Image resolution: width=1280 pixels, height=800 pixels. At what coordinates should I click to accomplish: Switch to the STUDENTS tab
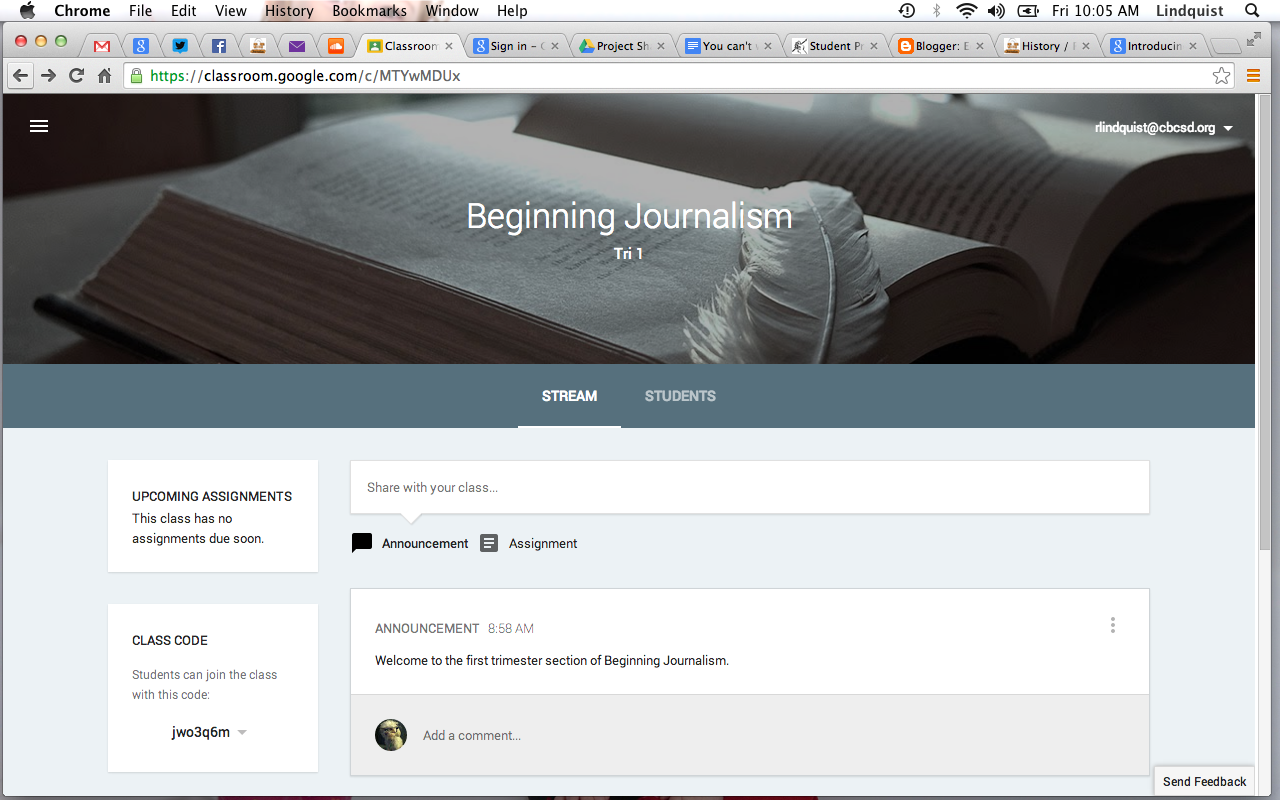pyautogui.click(x=680, y=396)
